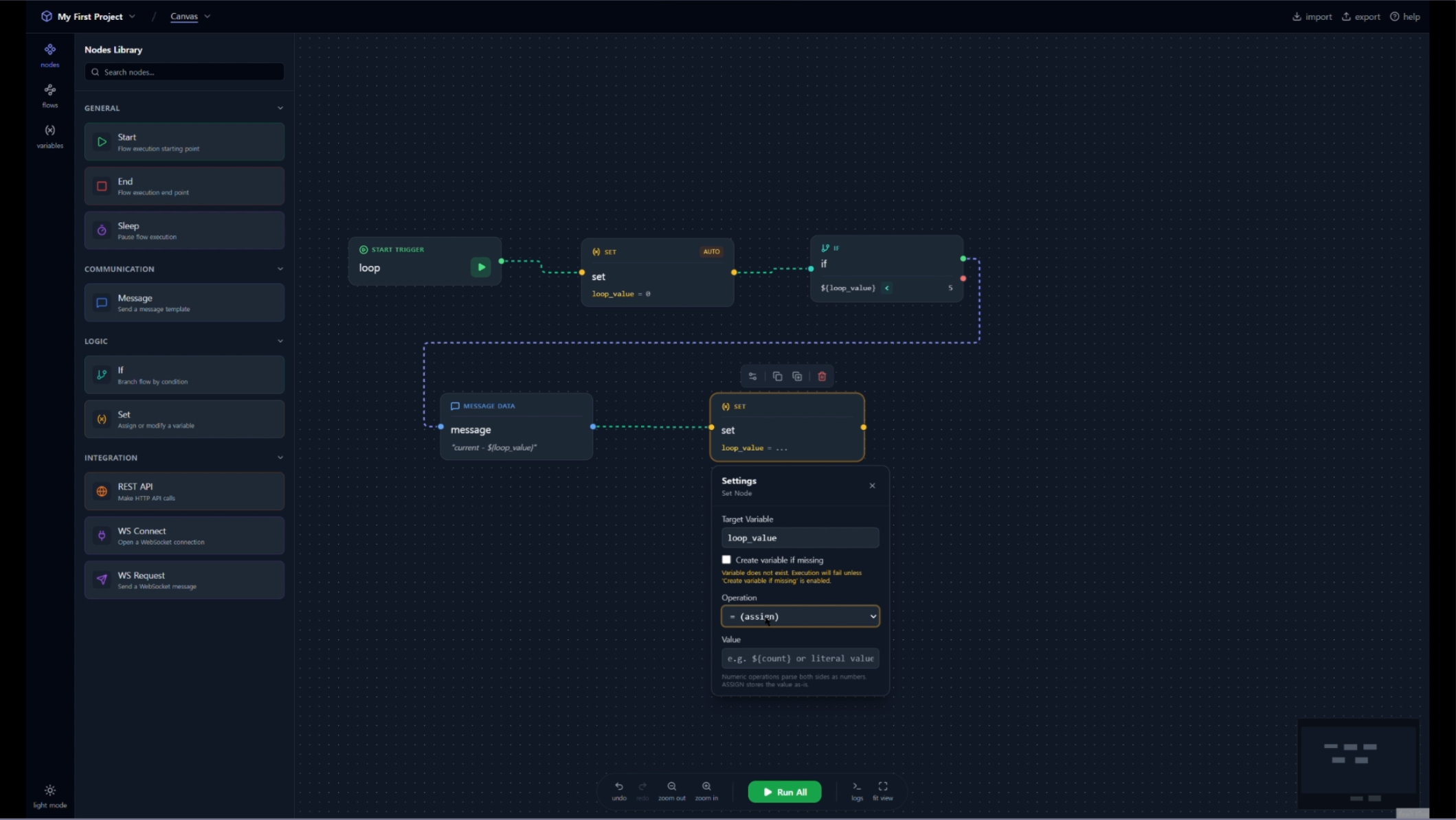
Task: Click the Value input field
Action: pos(800,659)
